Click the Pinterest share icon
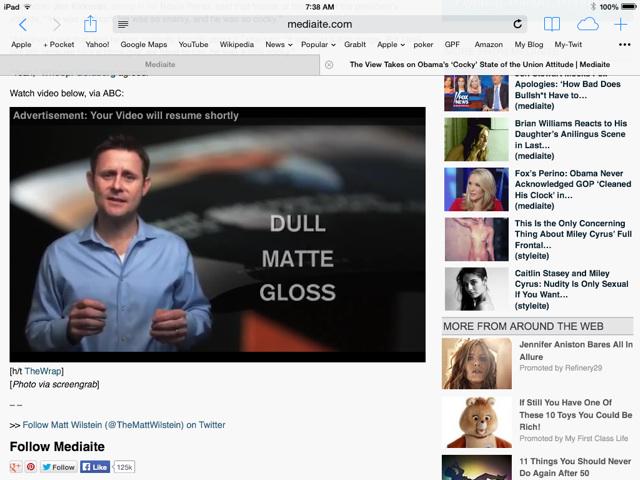Screen dimensions: 640x480 click(31, 467)
